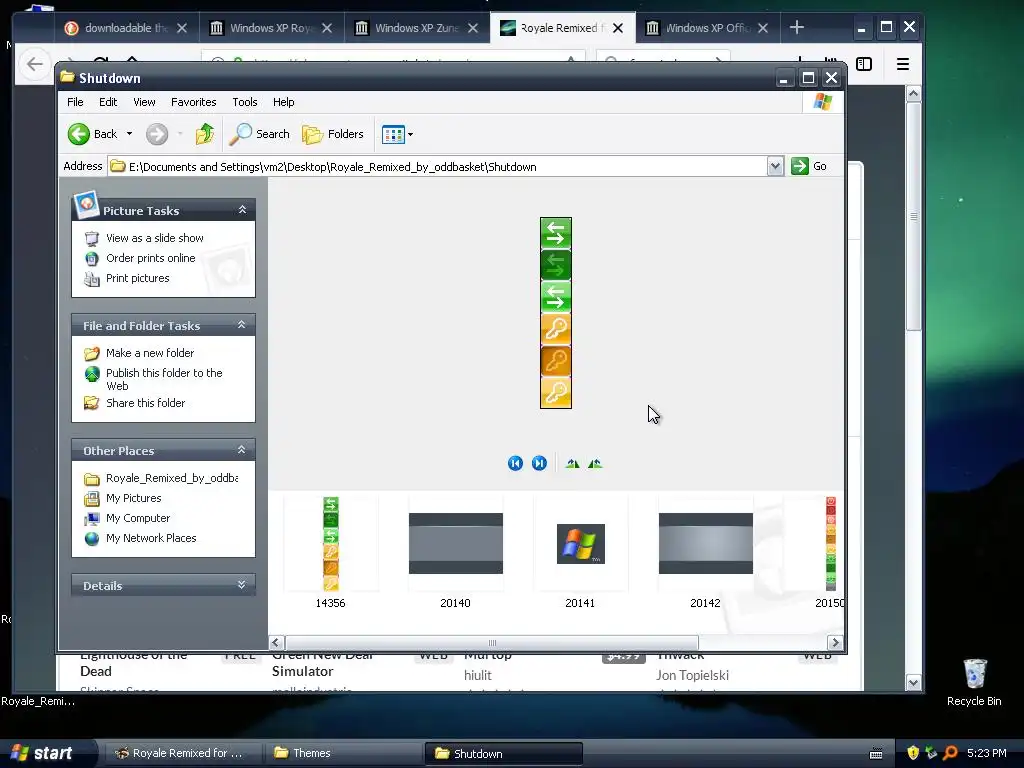Switch to Windows XP Zune browser tab
This screenshot has width=1024, height=768.
[x=417, y=28]
